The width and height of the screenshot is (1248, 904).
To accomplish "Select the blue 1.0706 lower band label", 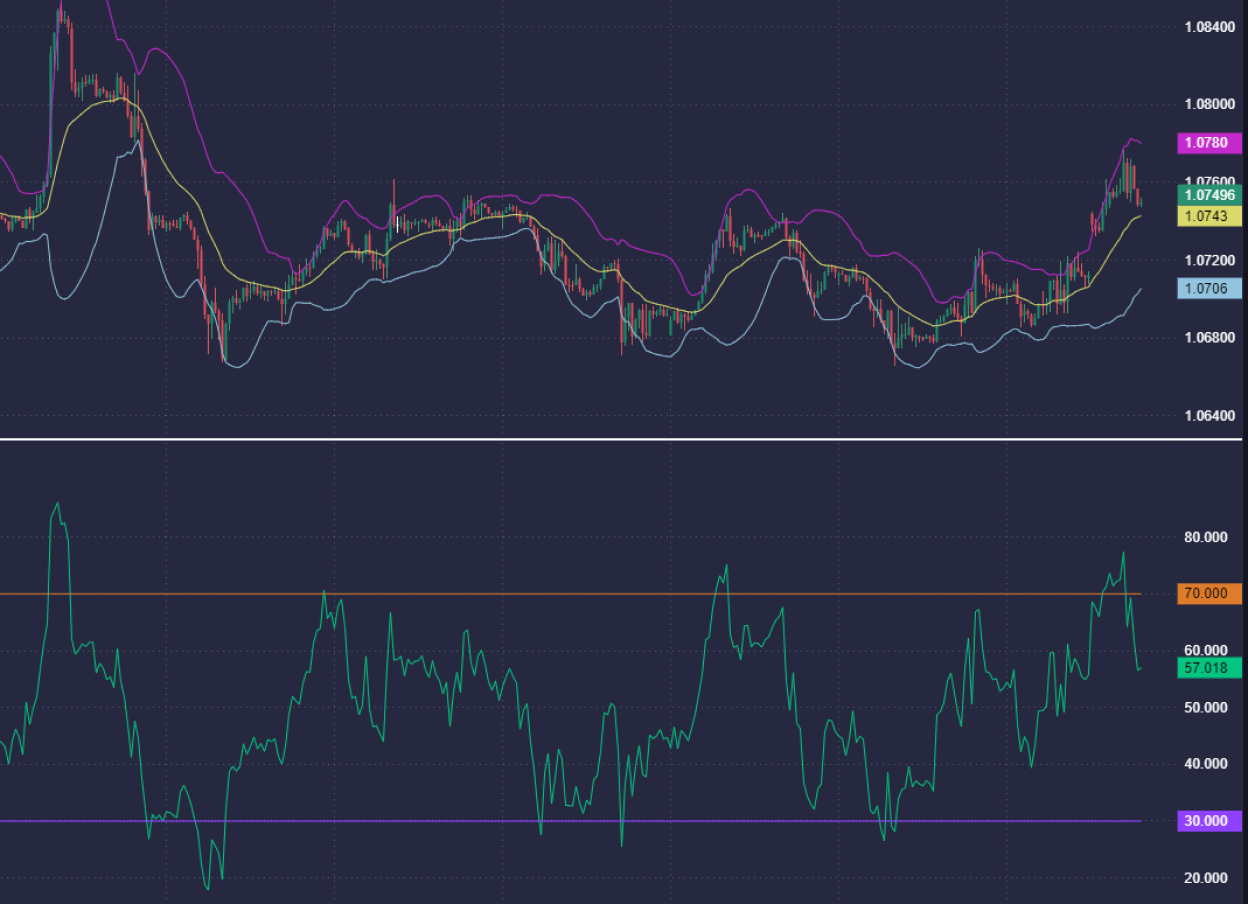I will point(1209,289).
